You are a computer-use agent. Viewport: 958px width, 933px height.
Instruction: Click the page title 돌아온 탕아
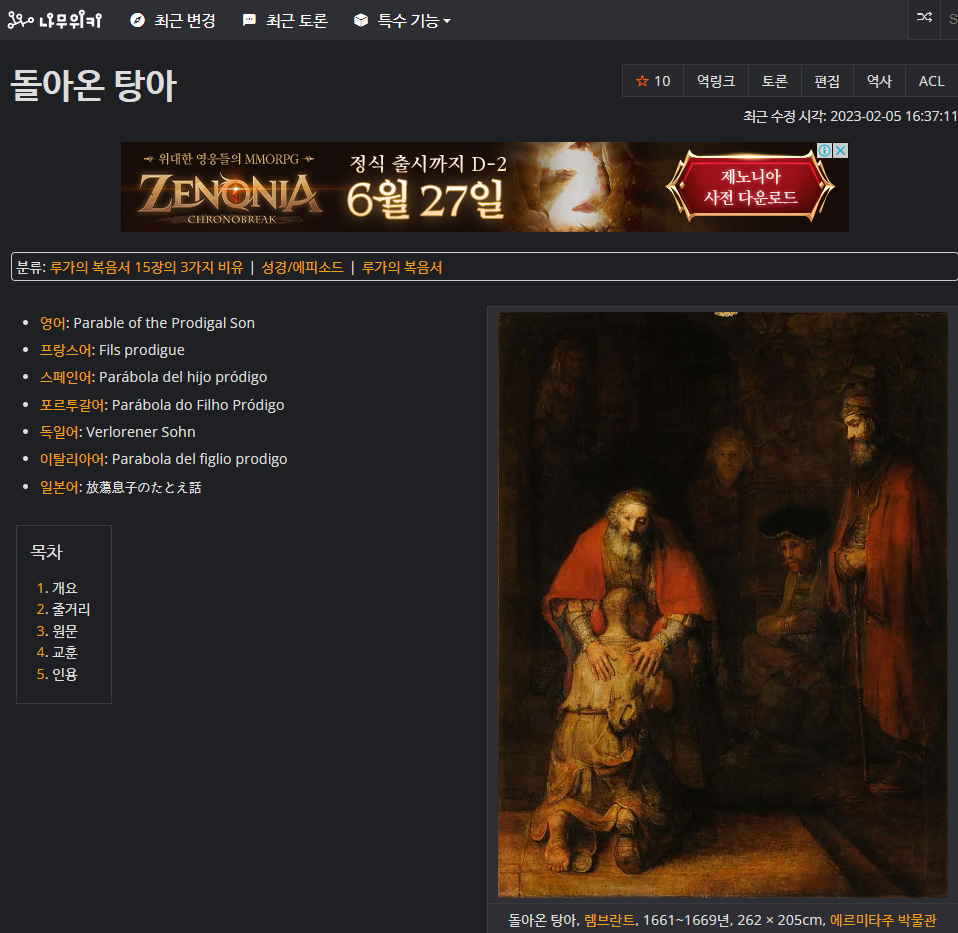(93, 85)
